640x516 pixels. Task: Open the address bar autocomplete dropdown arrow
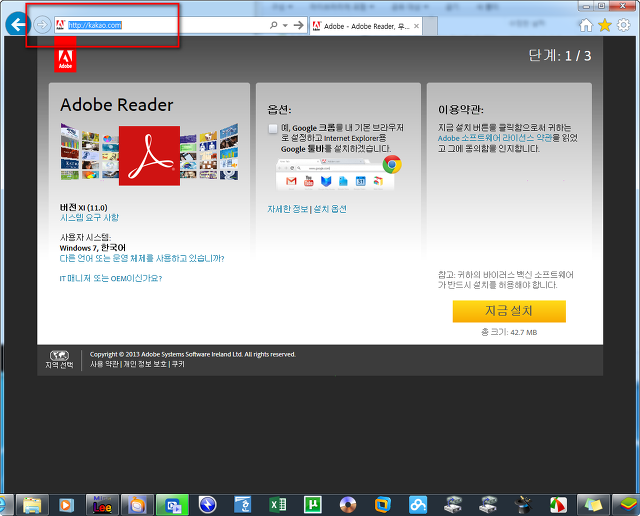pyautogui.click(x=285, y=25)
